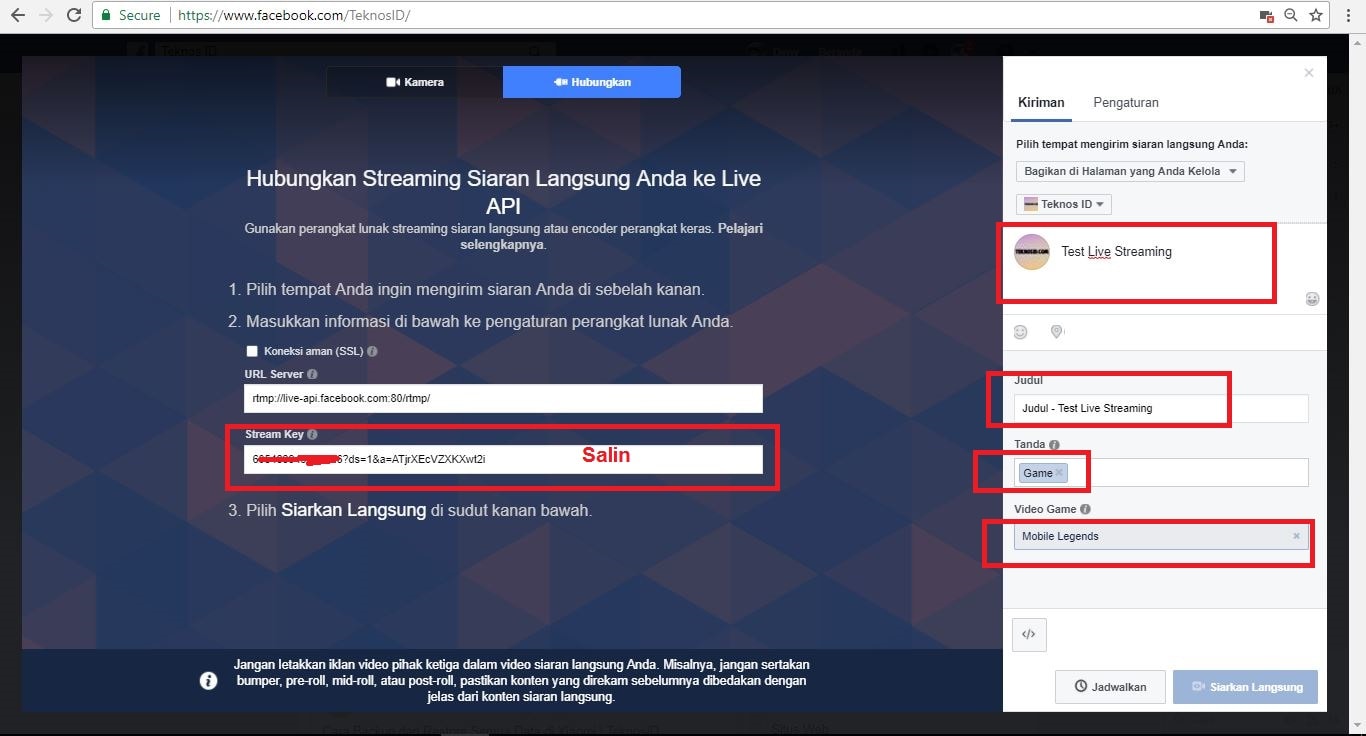Open browser zoom magnifier icon
The image size is (1366, 736).
coord(1291,16)
